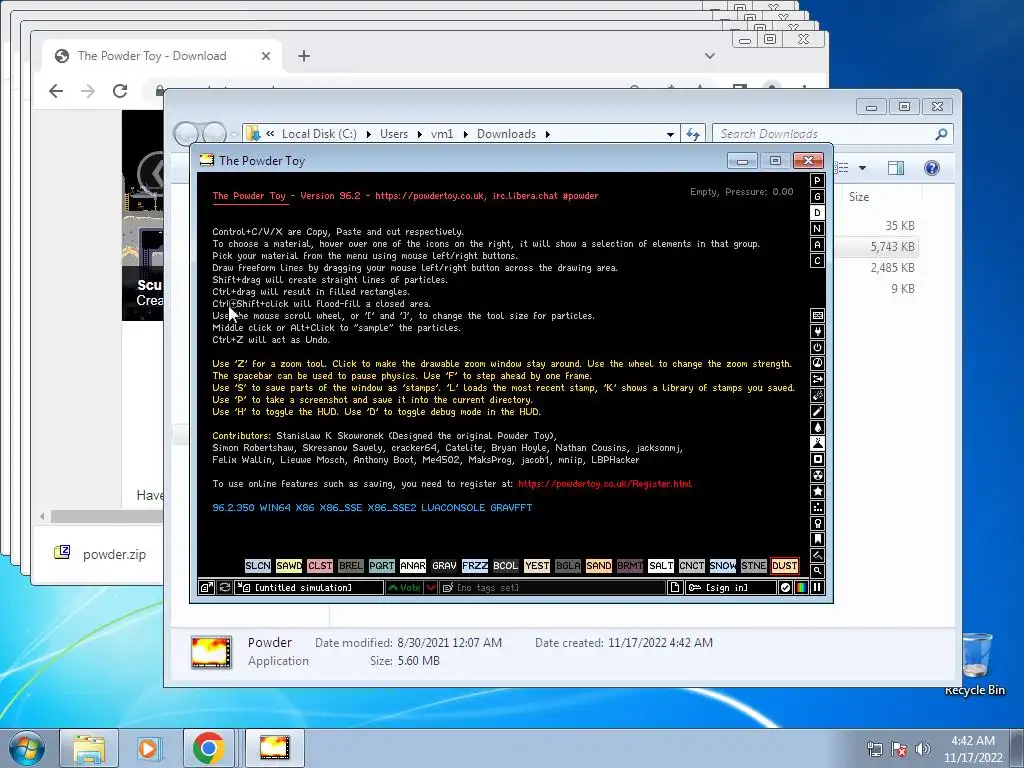This screenshot has width=1024, height=768.
Task: Open the element search magnifier icon
Action: (x=817, y=571)
